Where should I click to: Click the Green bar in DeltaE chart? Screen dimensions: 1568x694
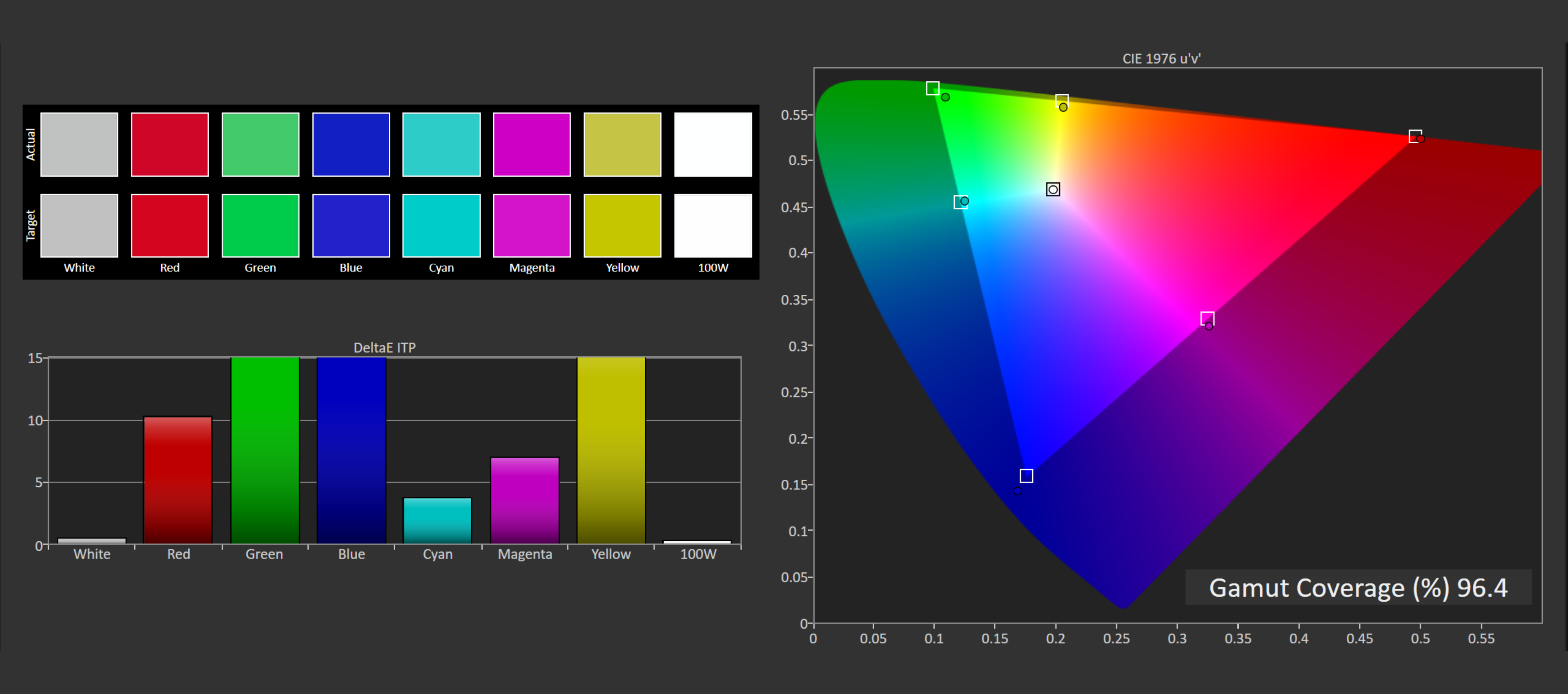coord(265,451)
